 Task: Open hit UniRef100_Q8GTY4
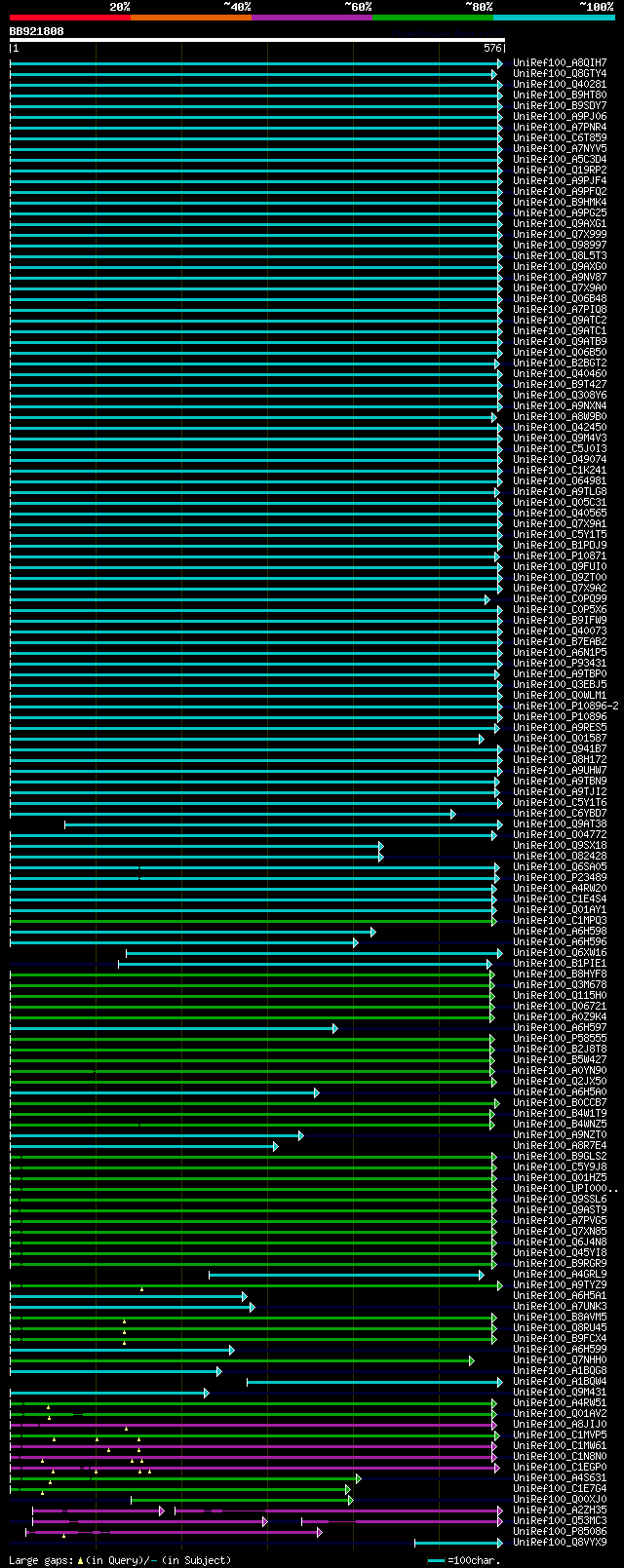560,73
